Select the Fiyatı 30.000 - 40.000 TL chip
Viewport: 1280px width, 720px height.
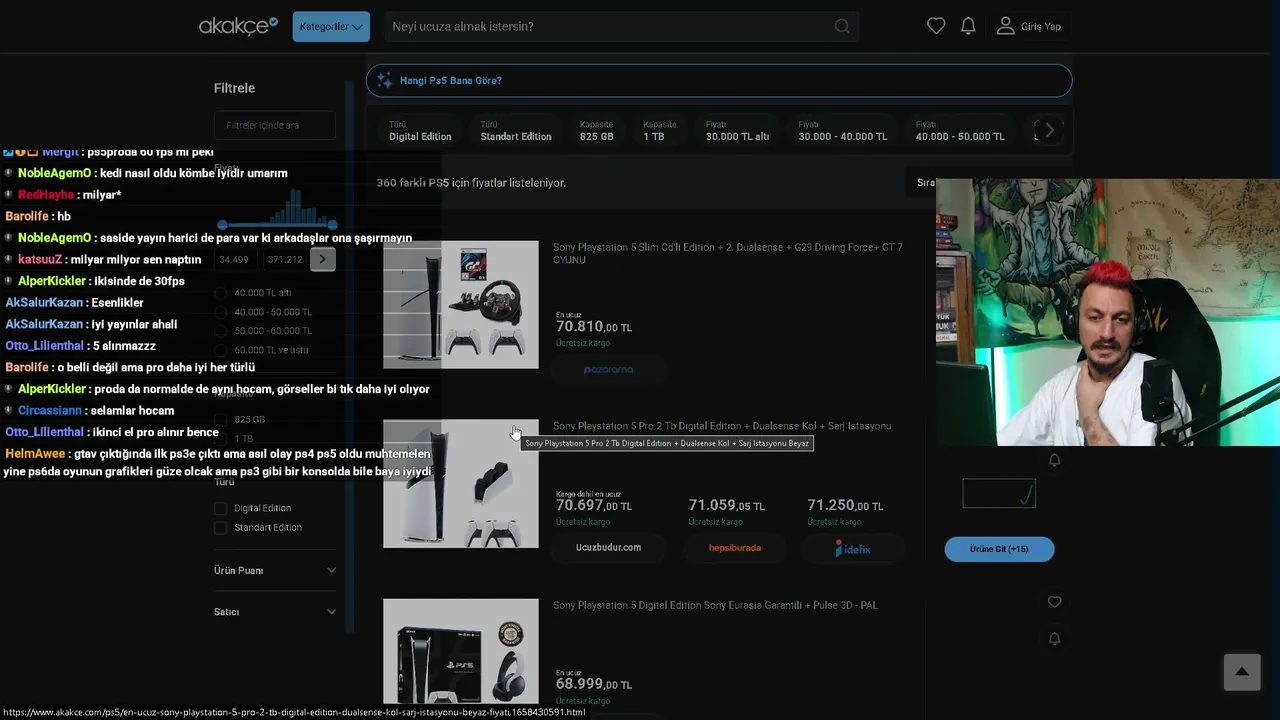coord(843,131)
